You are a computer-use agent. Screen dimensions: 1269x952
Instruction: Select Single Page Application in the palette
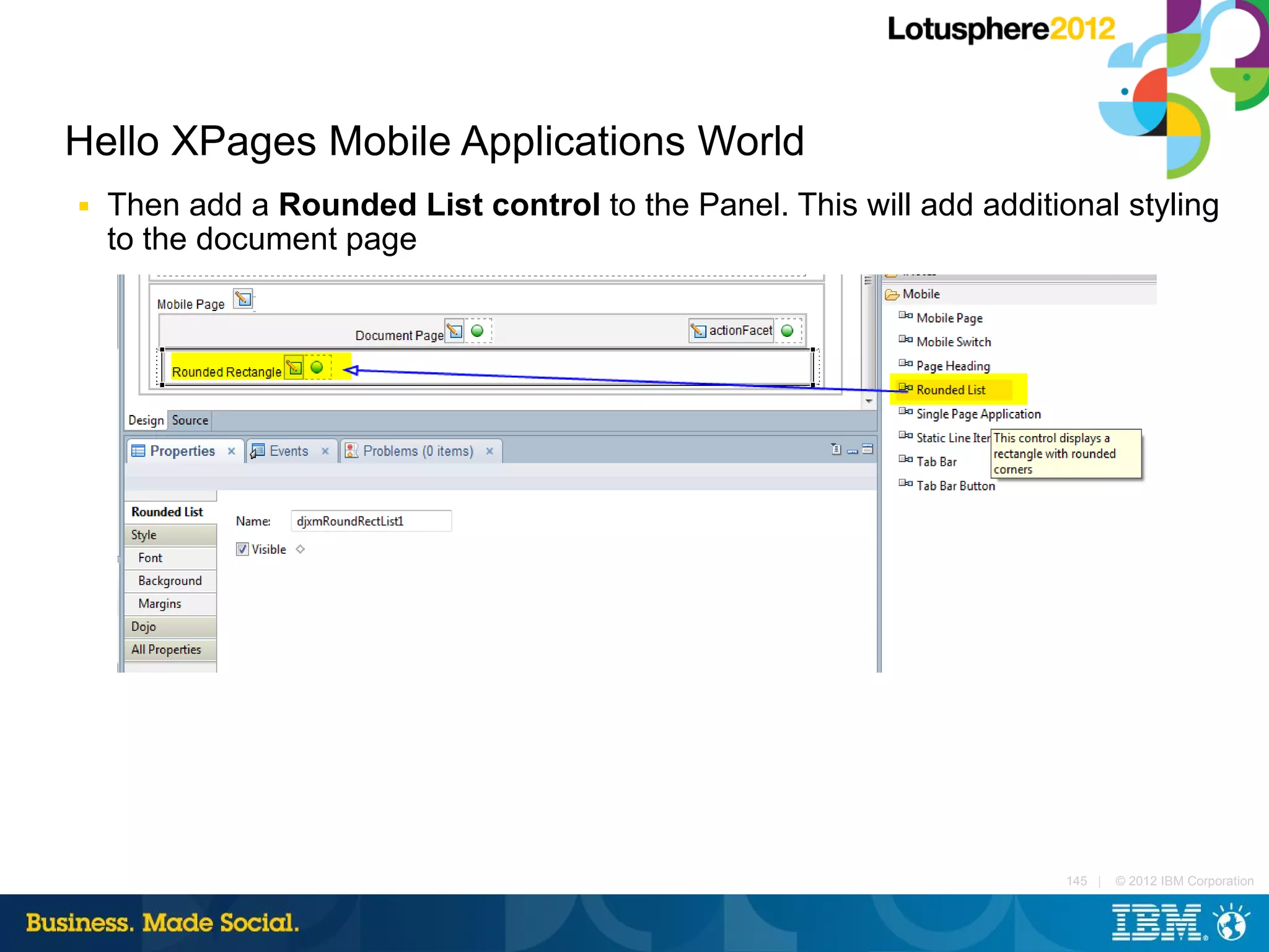point(978,414)
